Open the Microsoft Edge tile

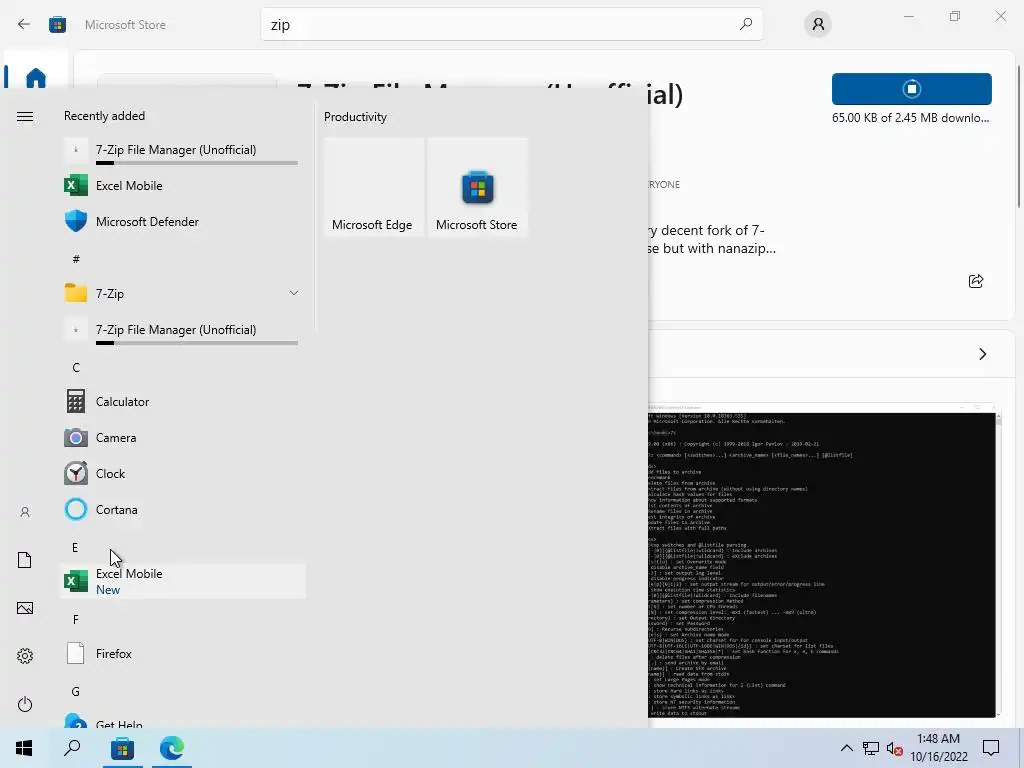tap(374, 187)
